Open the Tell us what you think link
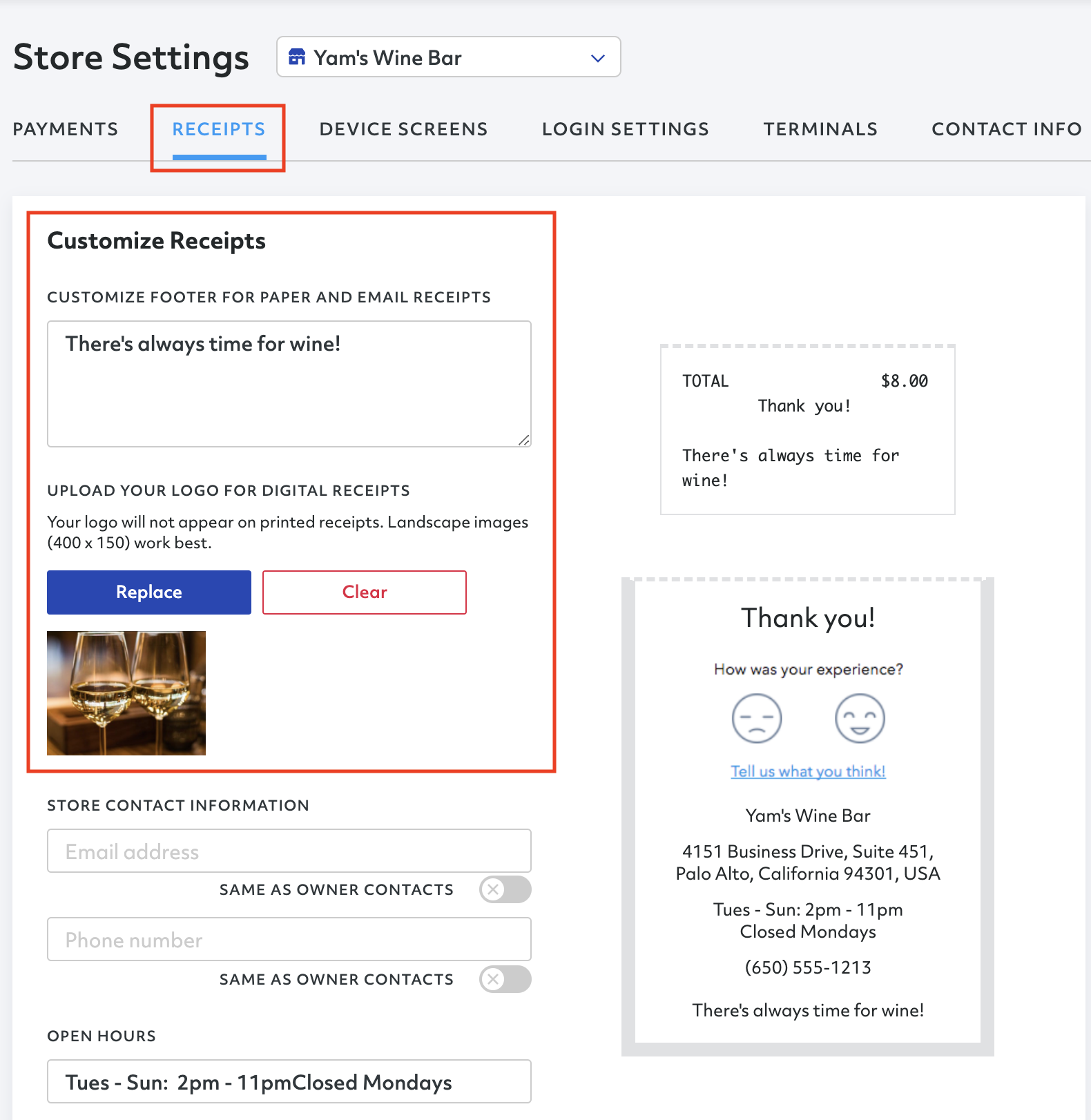Viewport: 1091px width, 1120px height. pyautogui.click(x=808, y=771)
